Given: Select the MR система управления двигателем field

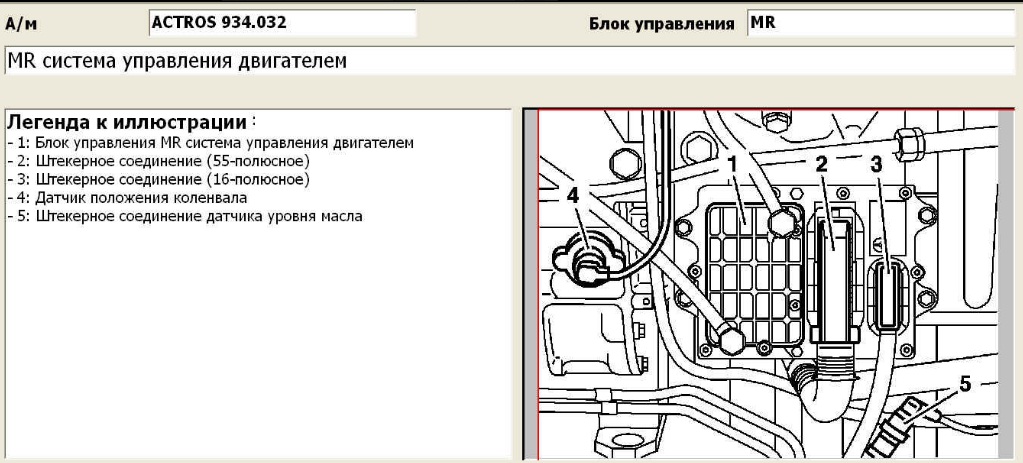Looking at the screenshot, I should point(510,61).
